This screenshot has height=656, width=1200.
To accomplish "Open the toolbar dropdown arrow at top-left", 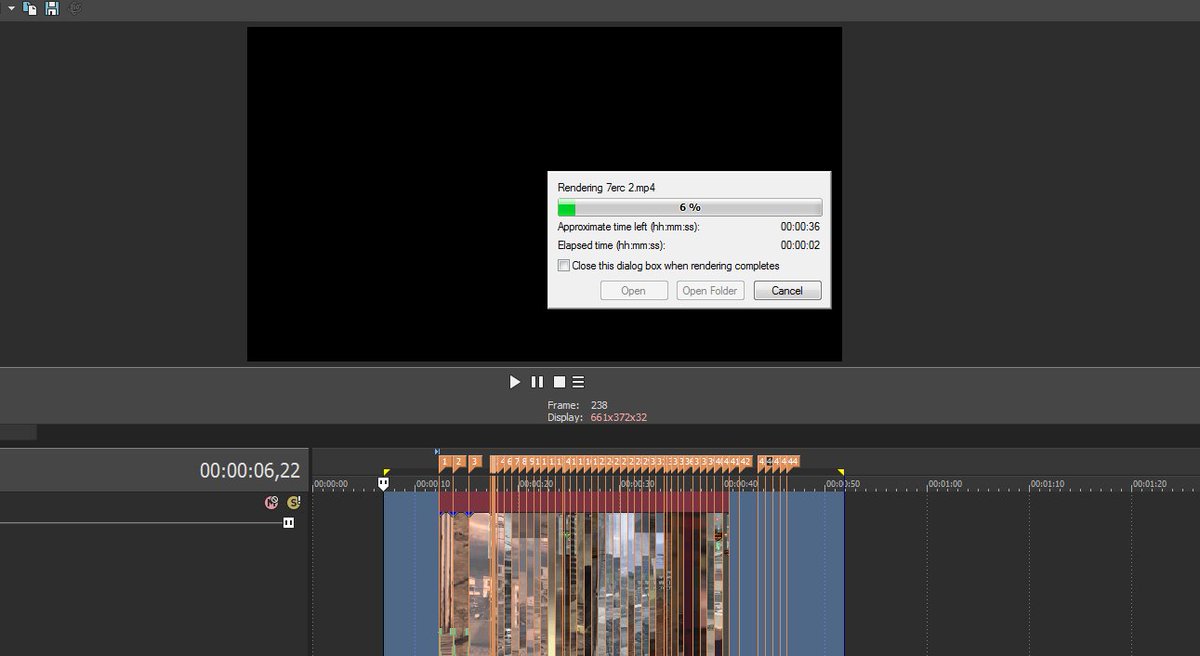I will 11,8.
